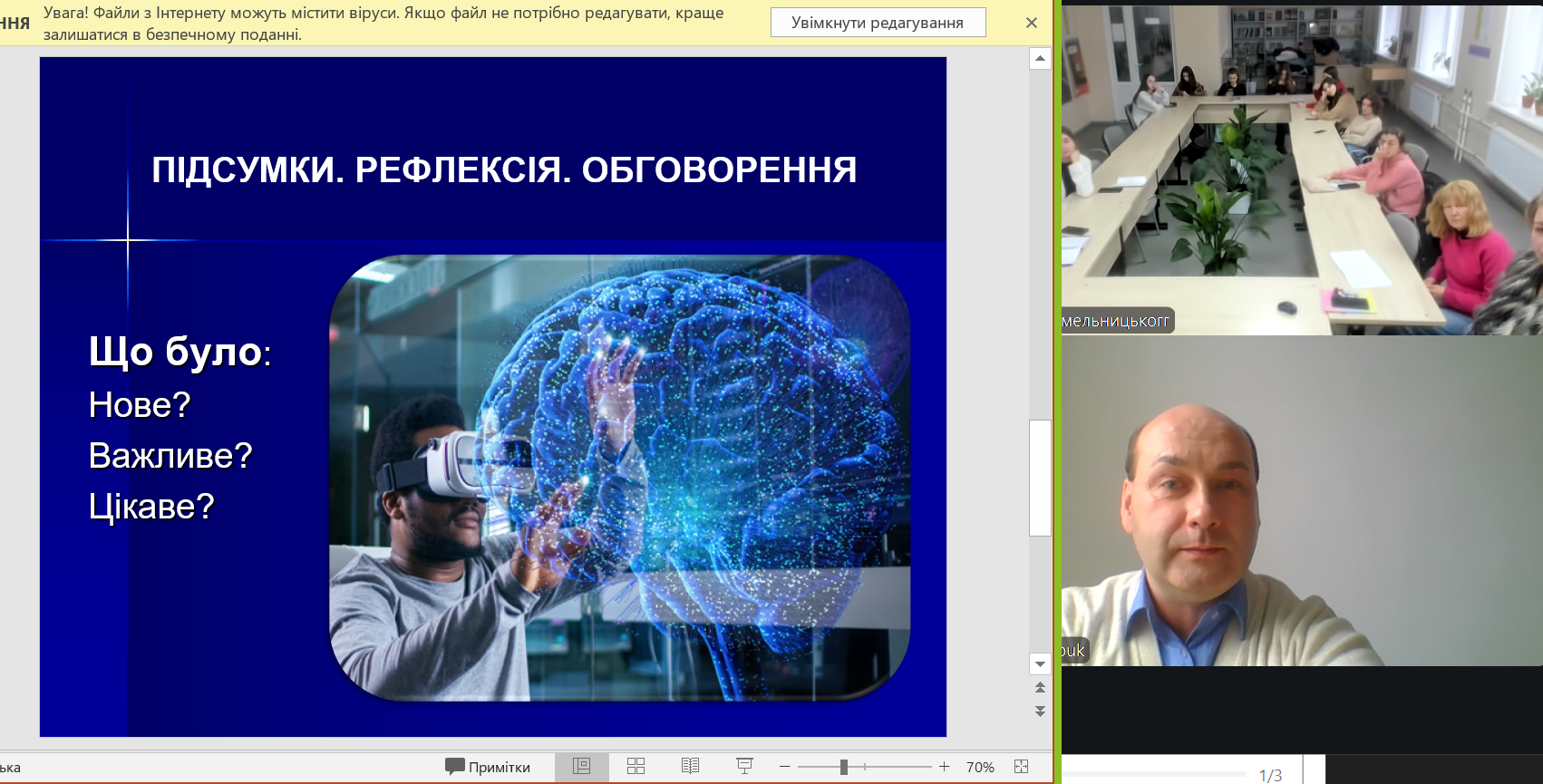Click the zoom in plus button

[944, 767]
